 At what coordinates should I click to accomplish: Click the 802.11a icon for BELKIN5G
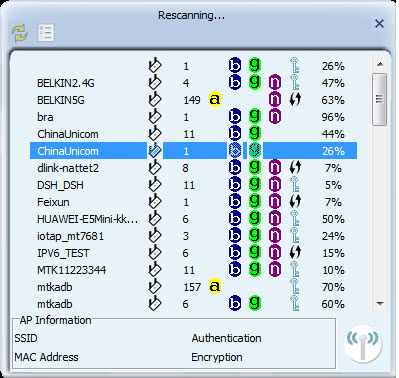click(215, 100)
